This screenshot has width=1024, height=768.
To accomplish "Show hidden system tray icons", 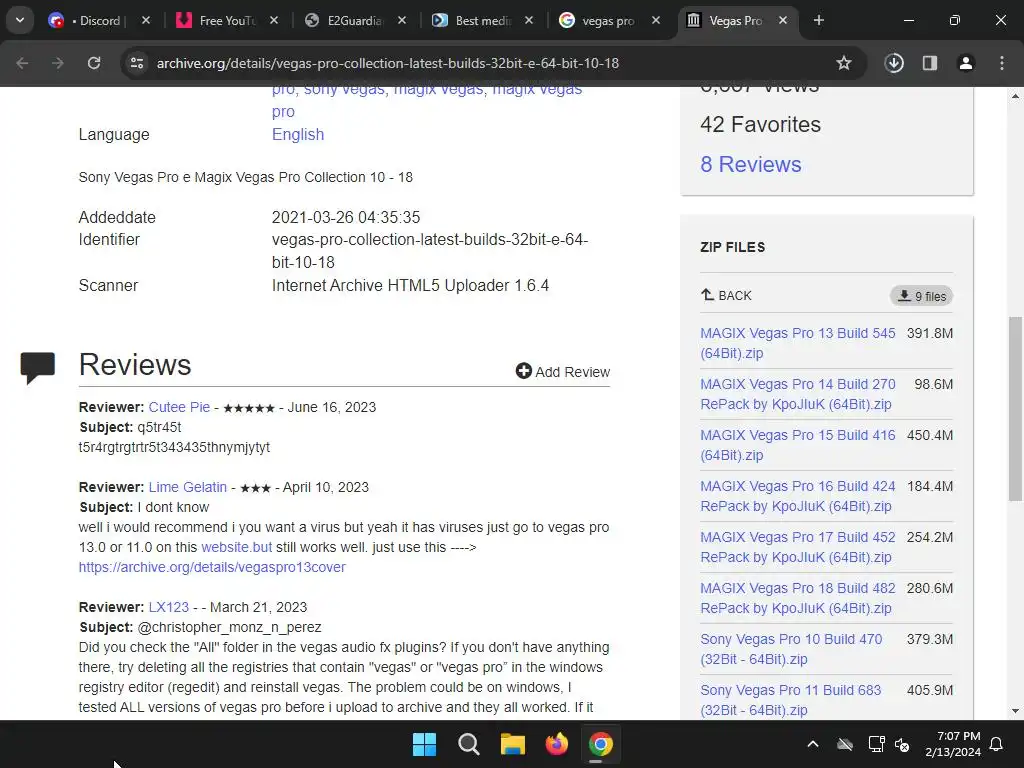I will (813, 744).
